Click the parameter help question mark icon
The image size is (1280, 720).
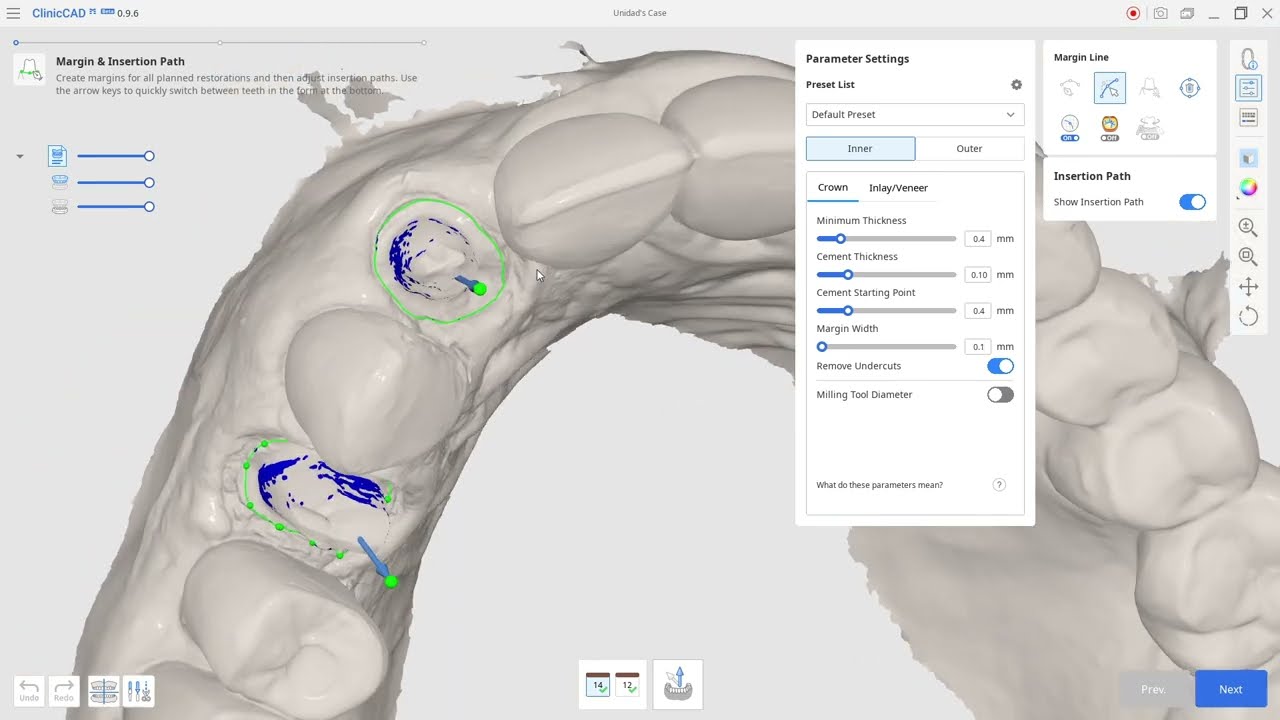(x=999, y=485)
